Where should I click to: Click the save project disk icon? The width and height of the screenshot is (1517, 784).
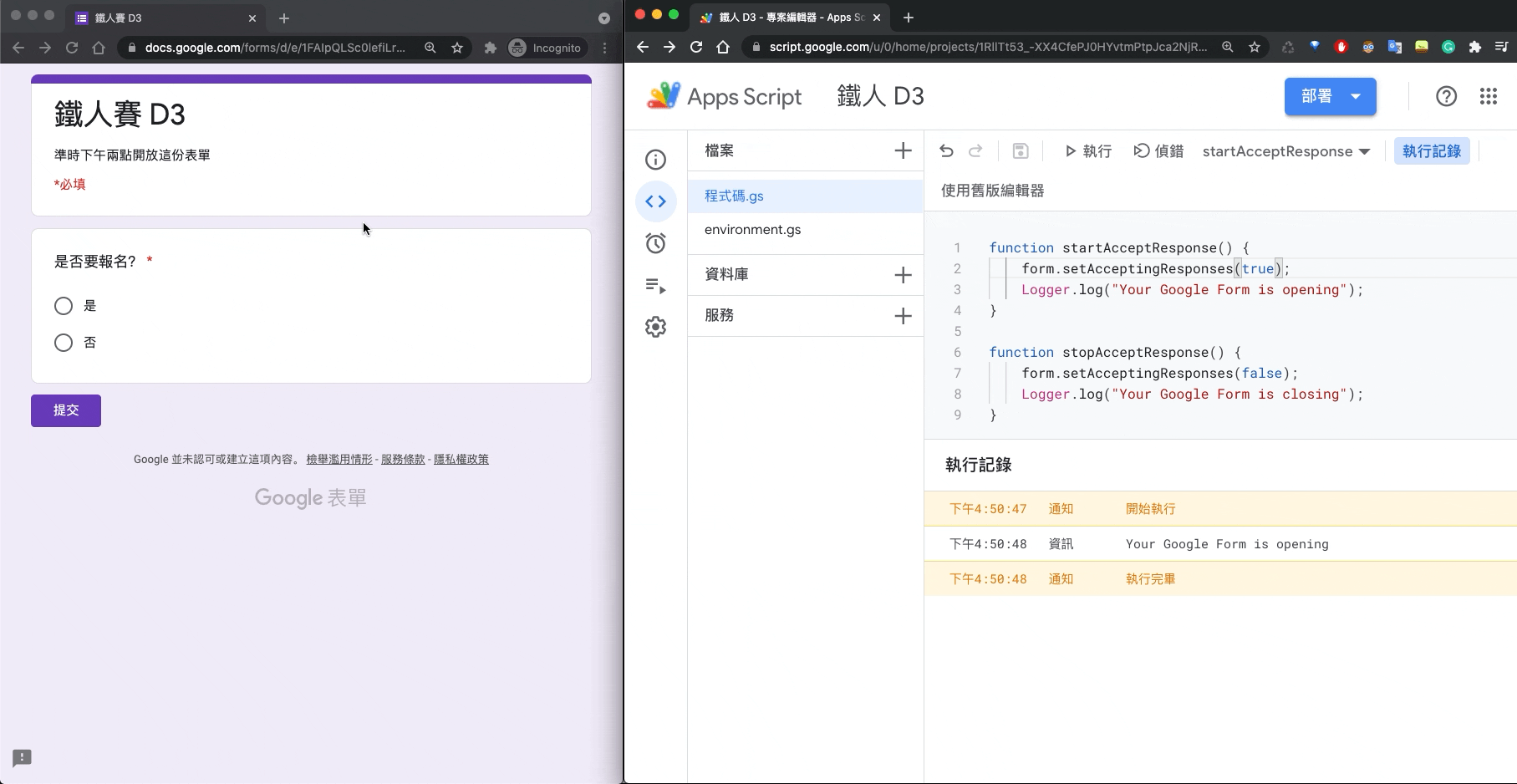[1021, 151]
